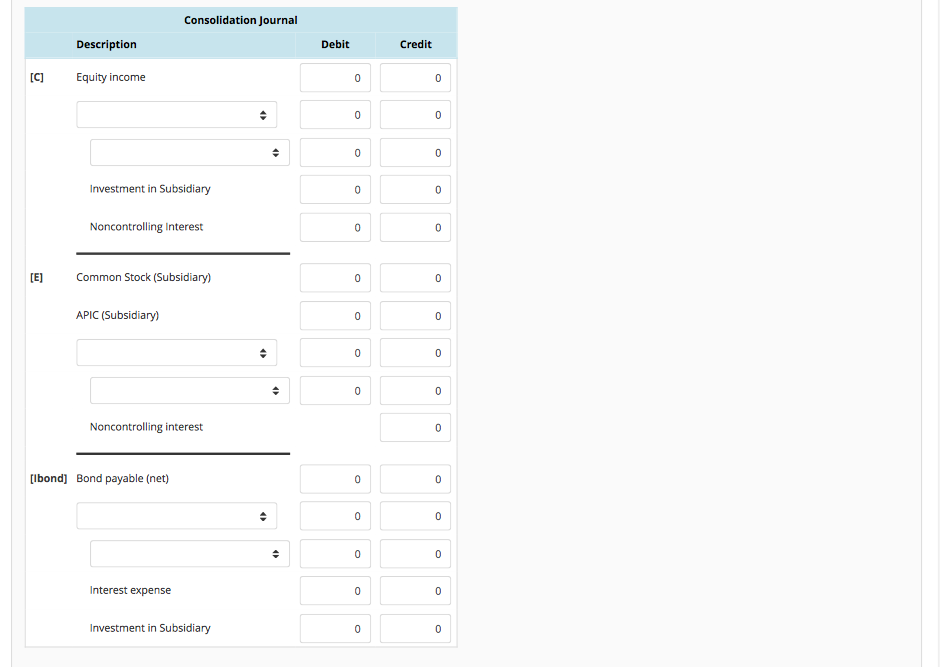The image size is (940, 667).
Task: Expand the indented dropdown in section [E]
Action: coord(189,390)
